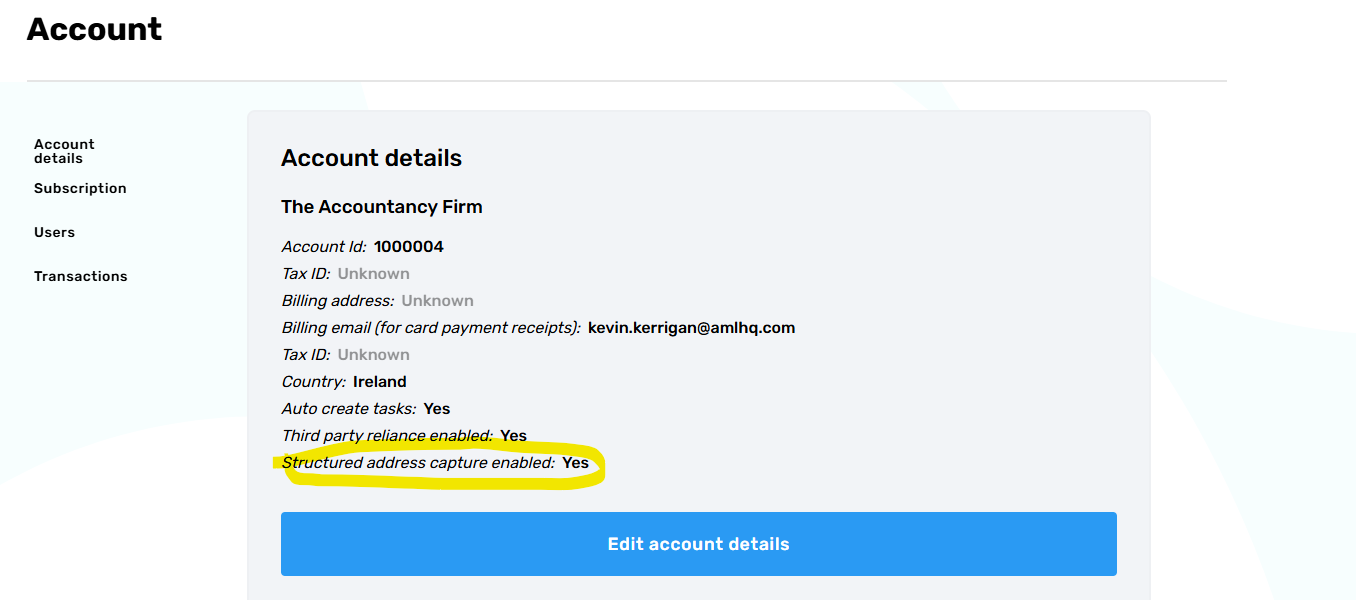
Task: Click the Account details card heading
Action: (x=371, y=158)
